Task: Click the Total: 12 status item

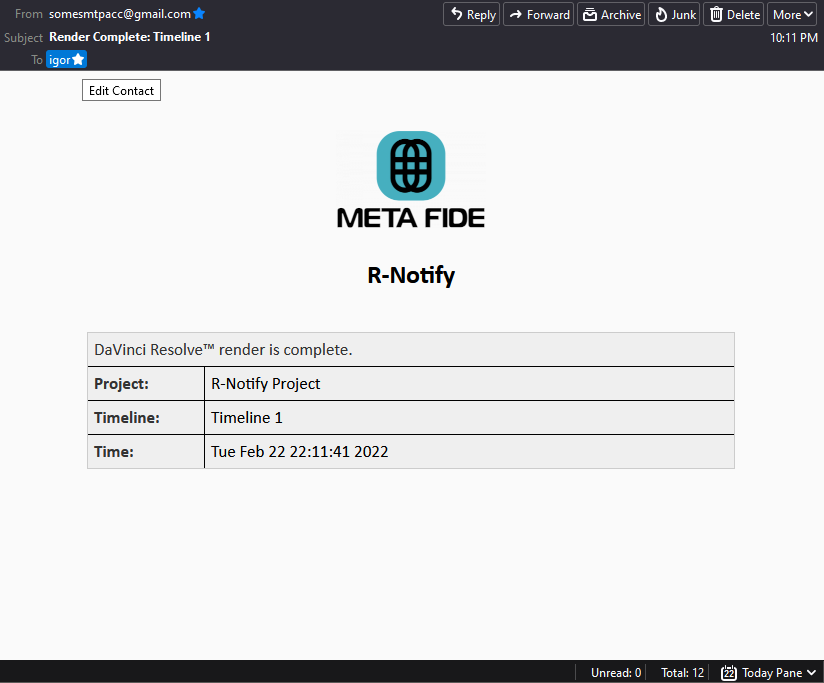Action: [681, 672]
